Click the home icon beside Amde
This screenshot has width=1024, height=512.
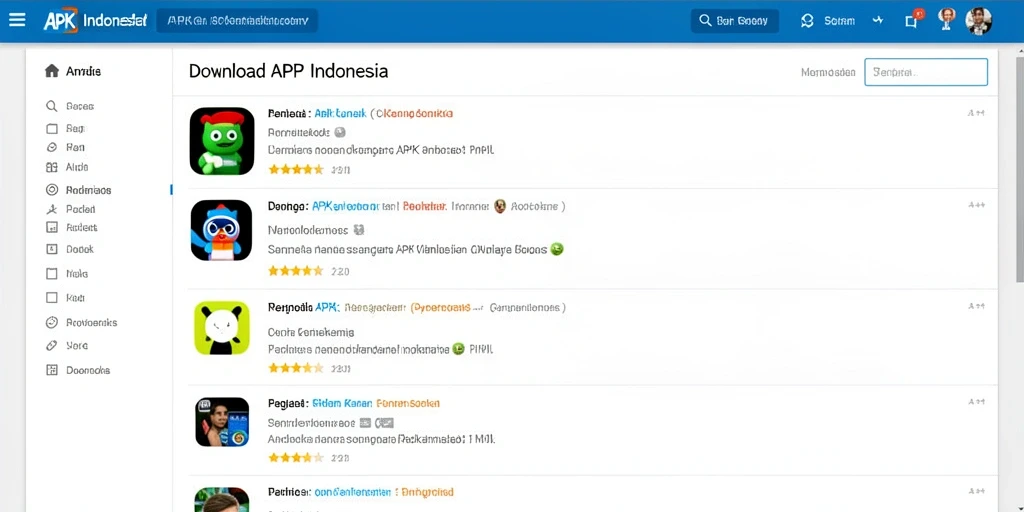(52, 71)
